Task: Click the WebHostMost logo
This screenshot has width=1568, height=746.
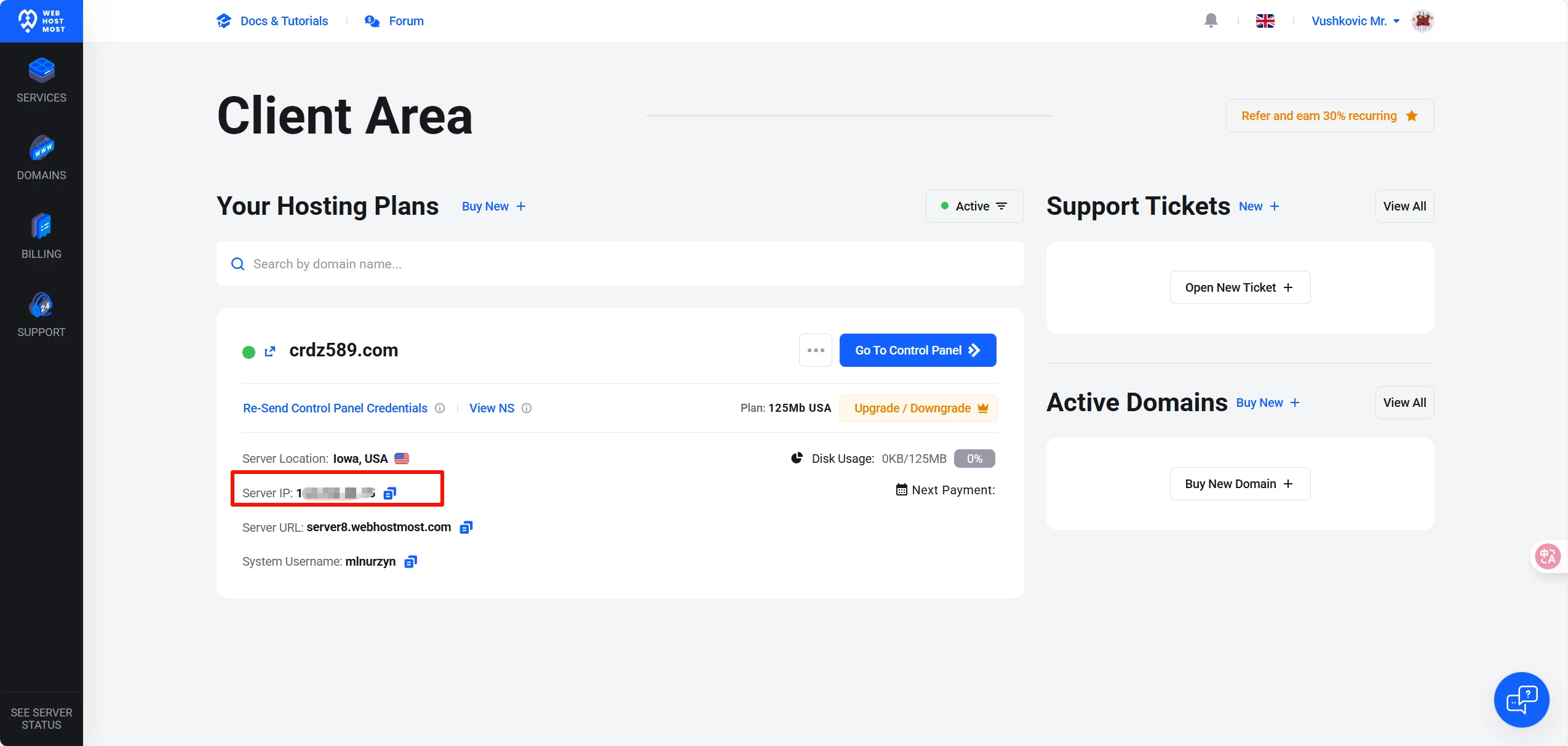Action: coord(41,21)
